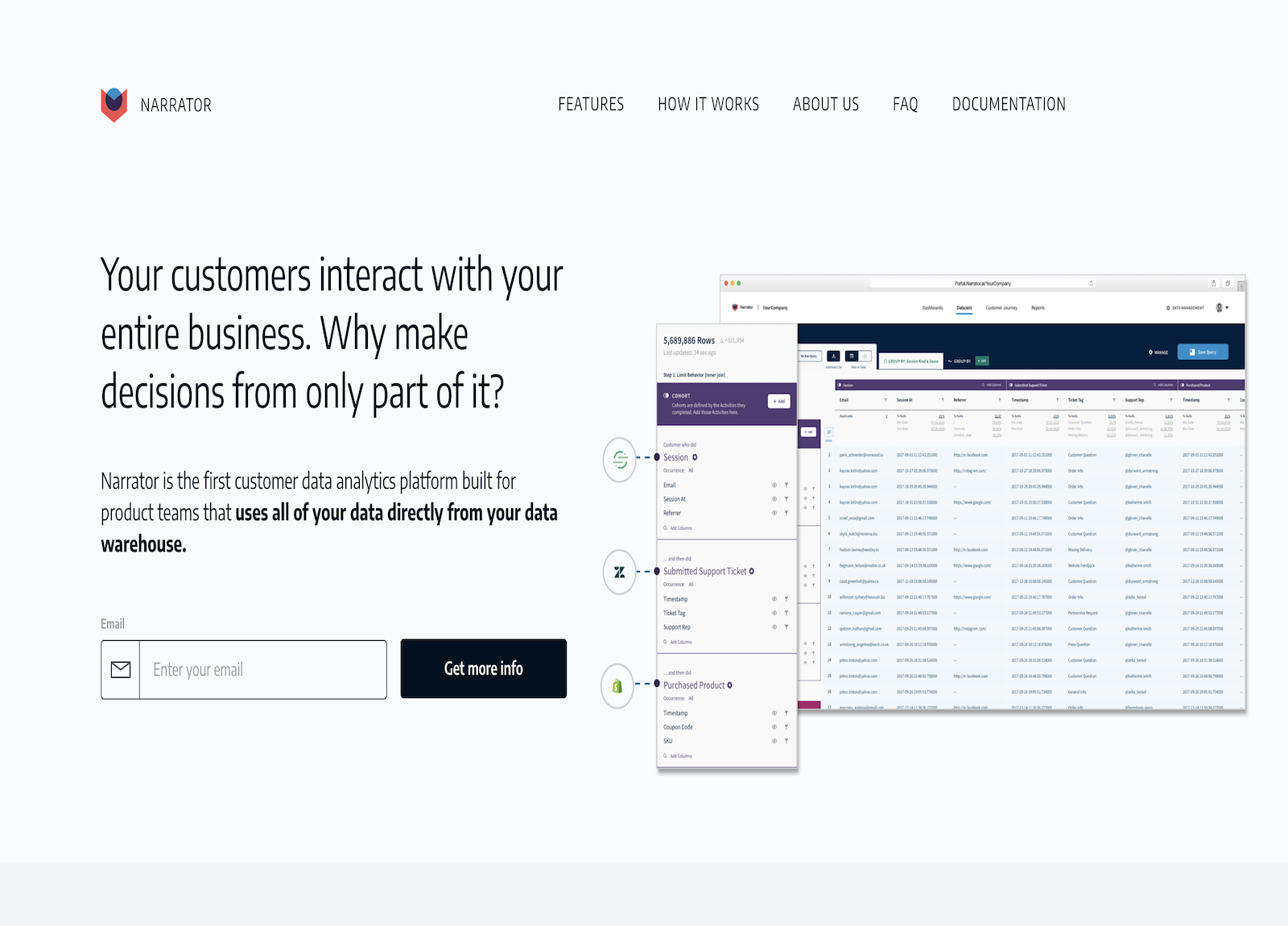Click the Narrator shield logo
The height and width of the screenshot is (926, 1288).
click(x=114, y=105)
